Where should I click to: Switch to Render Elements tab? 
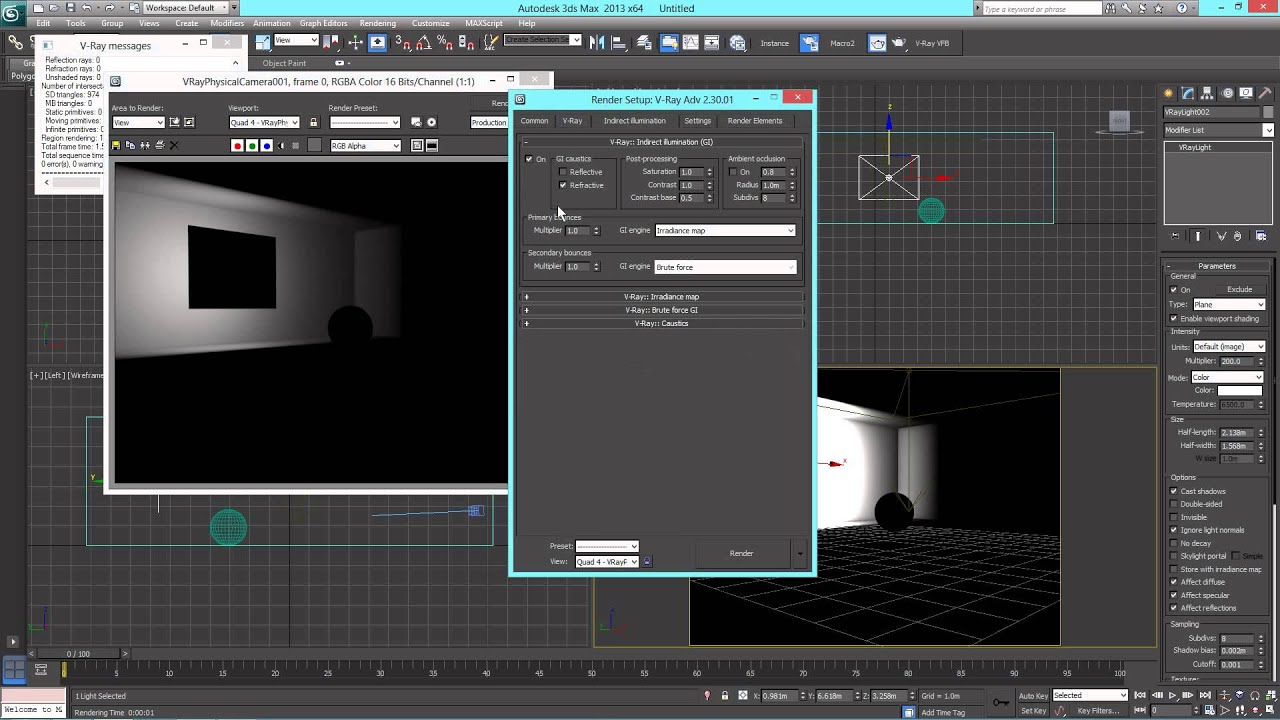(x=755, y=121)
